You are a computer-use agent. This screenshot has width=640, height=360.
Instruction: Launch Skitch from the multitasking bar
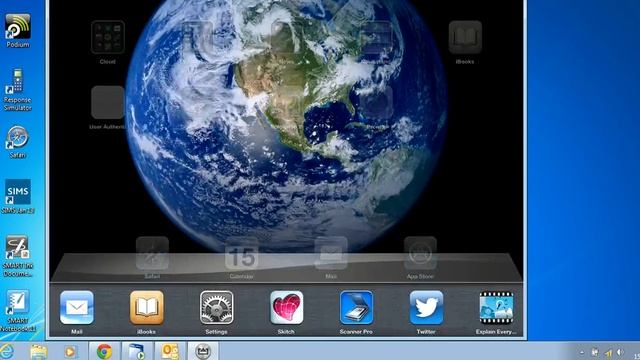287,308
